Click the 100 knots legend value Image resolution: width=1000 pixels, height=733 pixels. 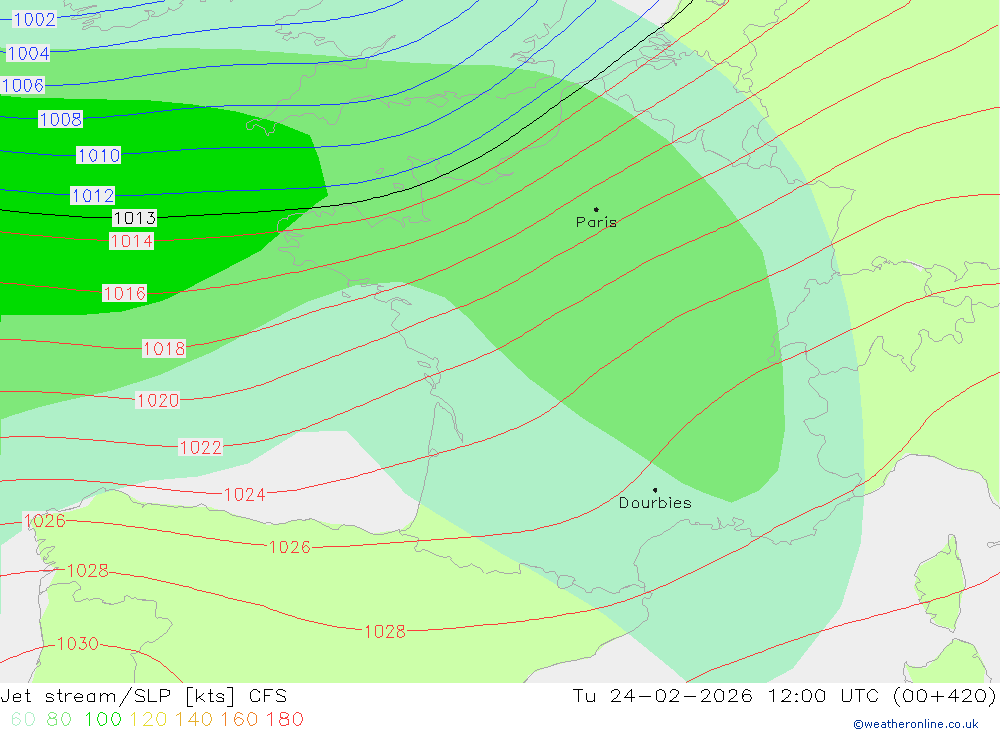coord(103,720)
